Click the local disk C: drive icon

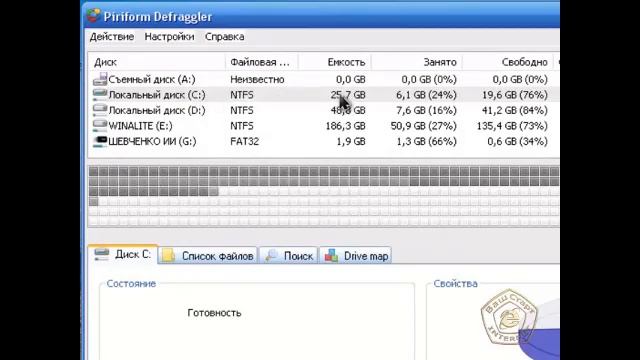(100, 95)
